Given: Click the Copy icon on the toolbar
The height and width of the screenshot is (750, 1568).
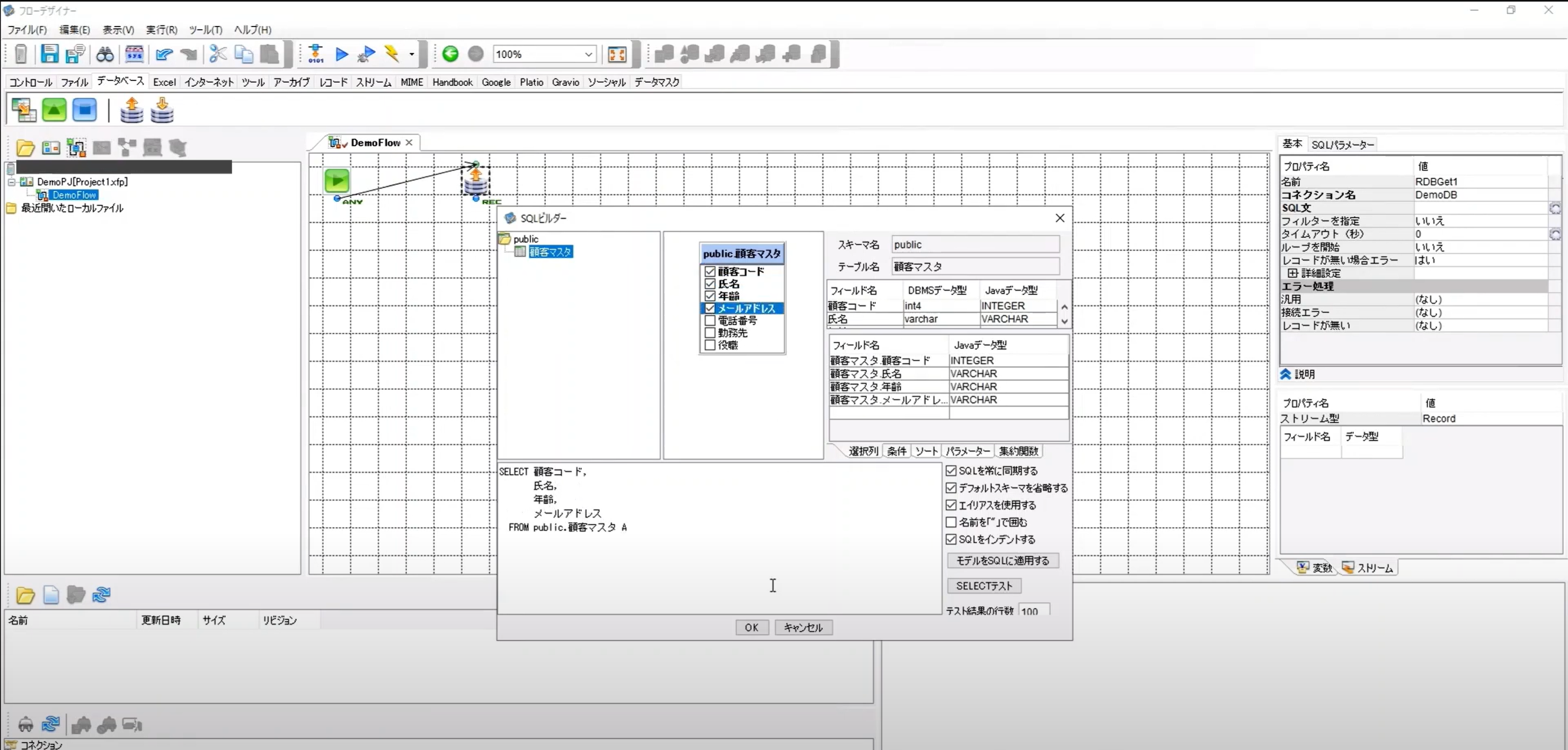Looking at the screenshot, I should tap(243, 53).
